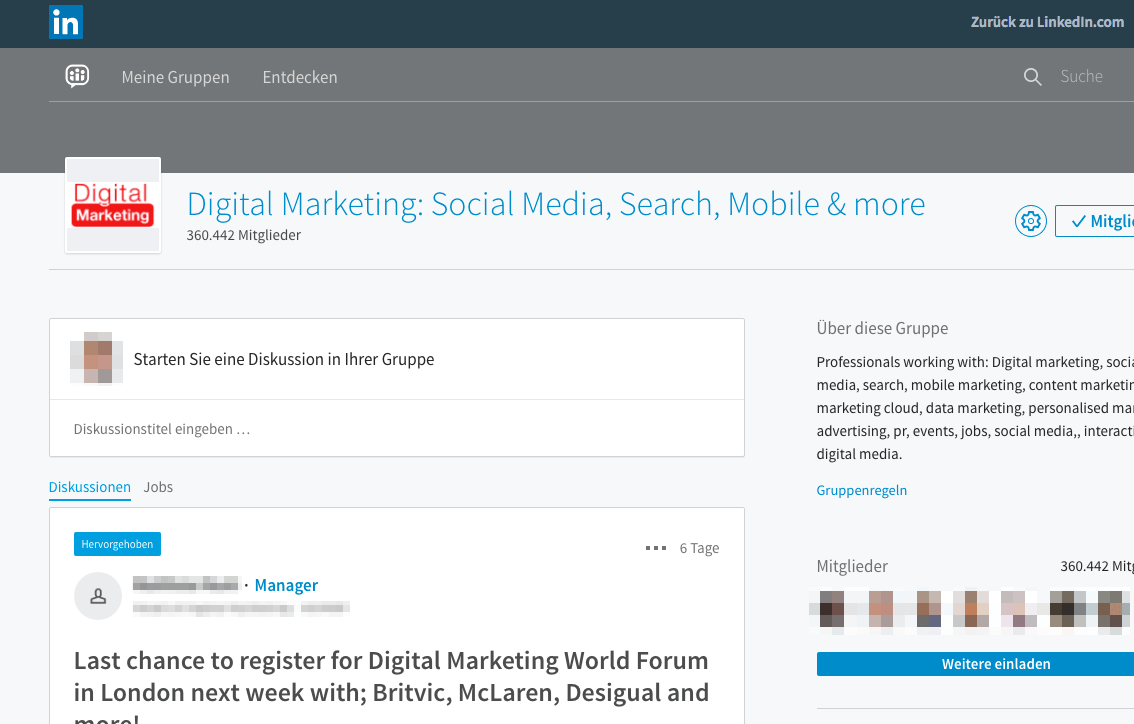The height and width of the screenshot is (724, 1134).
Task: Open Entdecken in the navigation bar
Action: coord(300,76)
